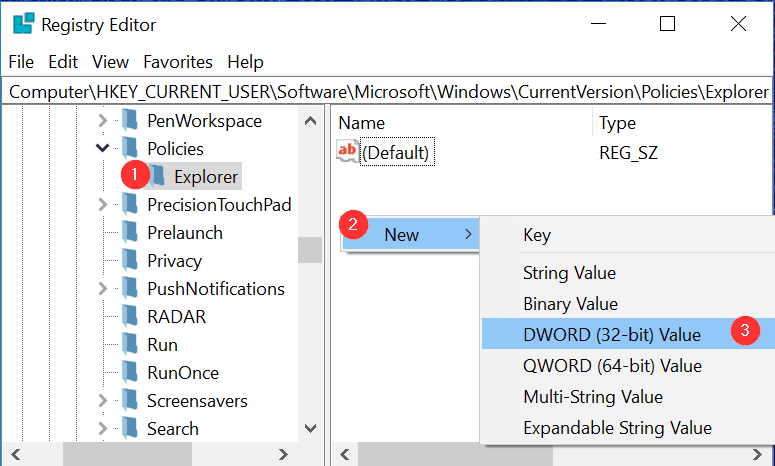Expand the PenWorkspace key
Image resolution: width=775 pixels, height=466 pixels.
click(x=102, y=121)
